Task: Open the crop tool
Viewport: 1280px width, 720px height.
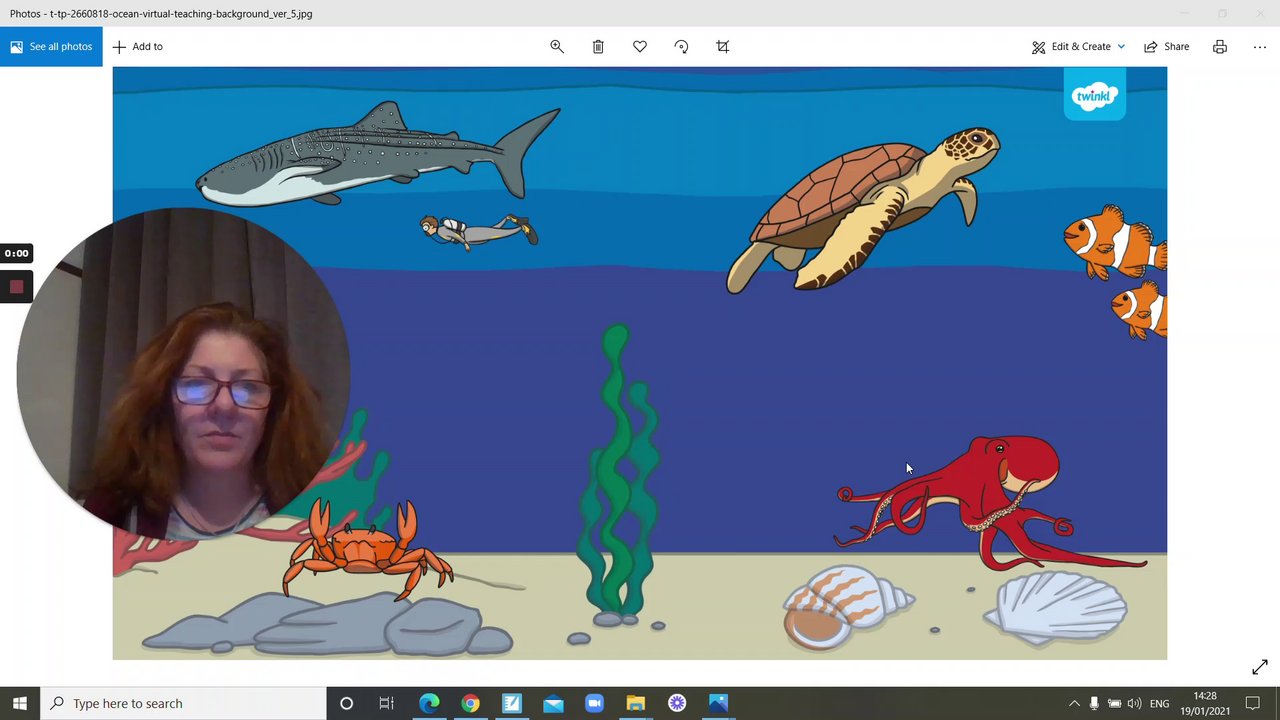Action: (723, 47)
